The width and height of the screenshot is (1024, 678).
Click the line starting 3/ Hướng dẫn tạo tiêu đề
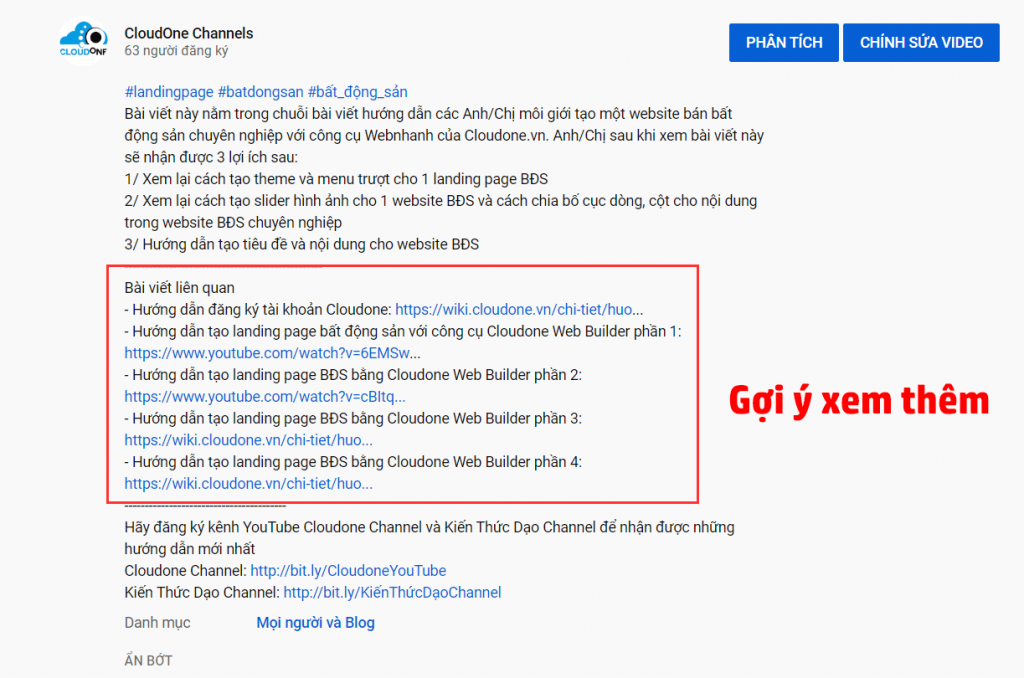(302, 244)
